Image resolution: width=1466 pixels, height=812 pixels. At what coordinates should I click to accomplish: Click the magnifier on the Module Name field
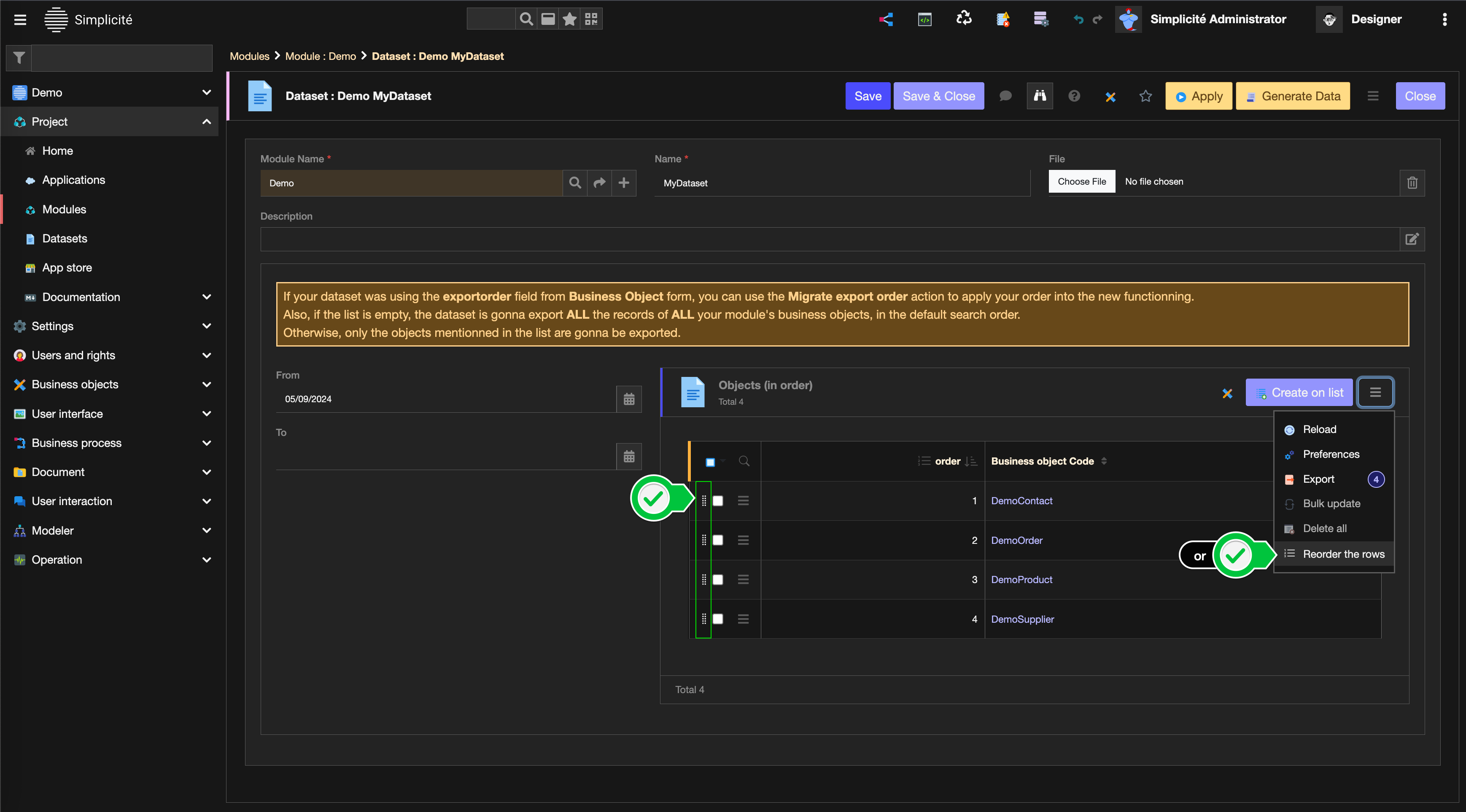575,183
